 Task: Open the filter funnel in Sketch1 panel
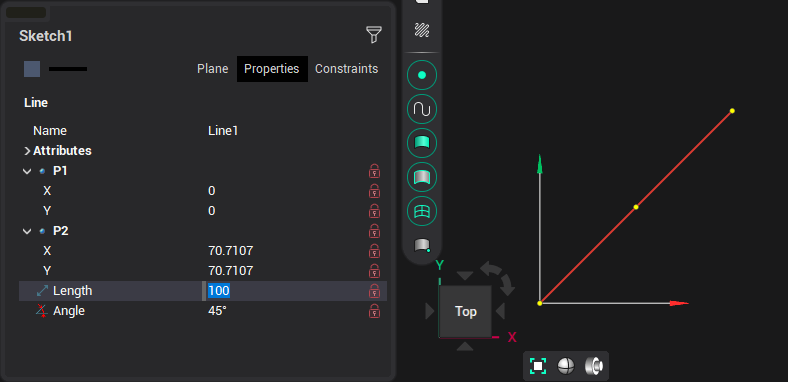(373, 35)
